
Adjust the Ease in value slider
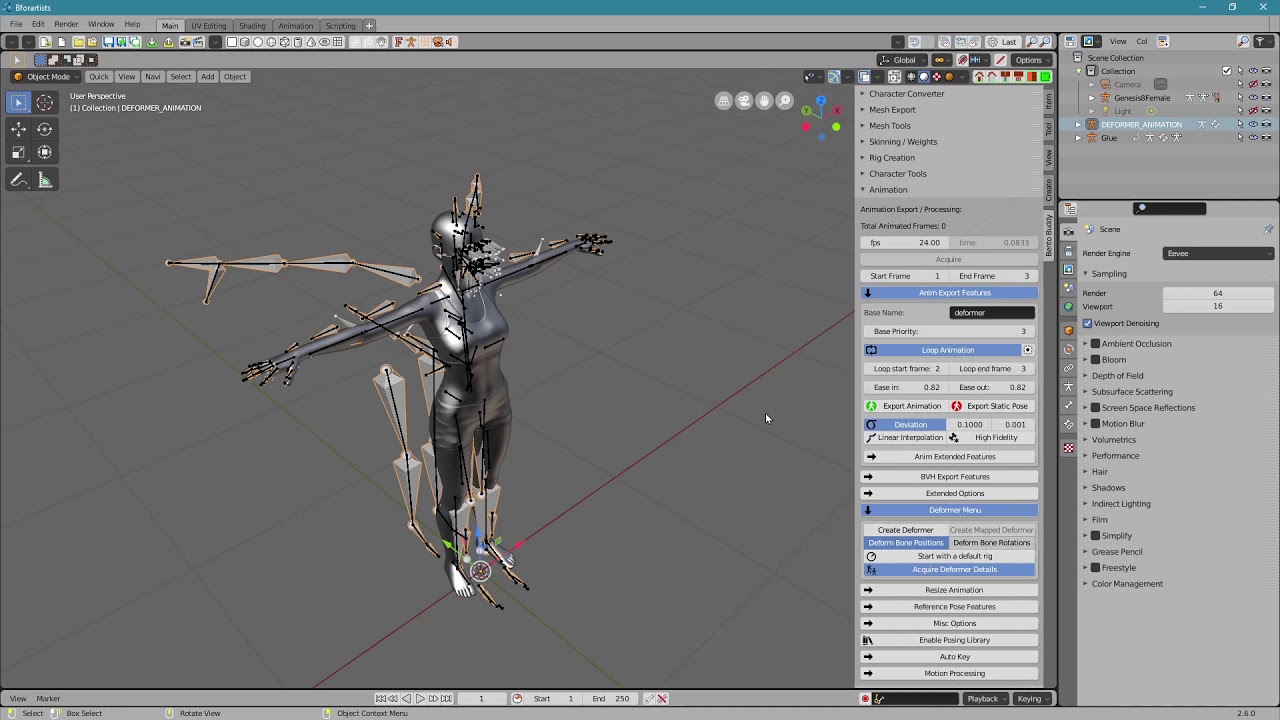[906, 387]
